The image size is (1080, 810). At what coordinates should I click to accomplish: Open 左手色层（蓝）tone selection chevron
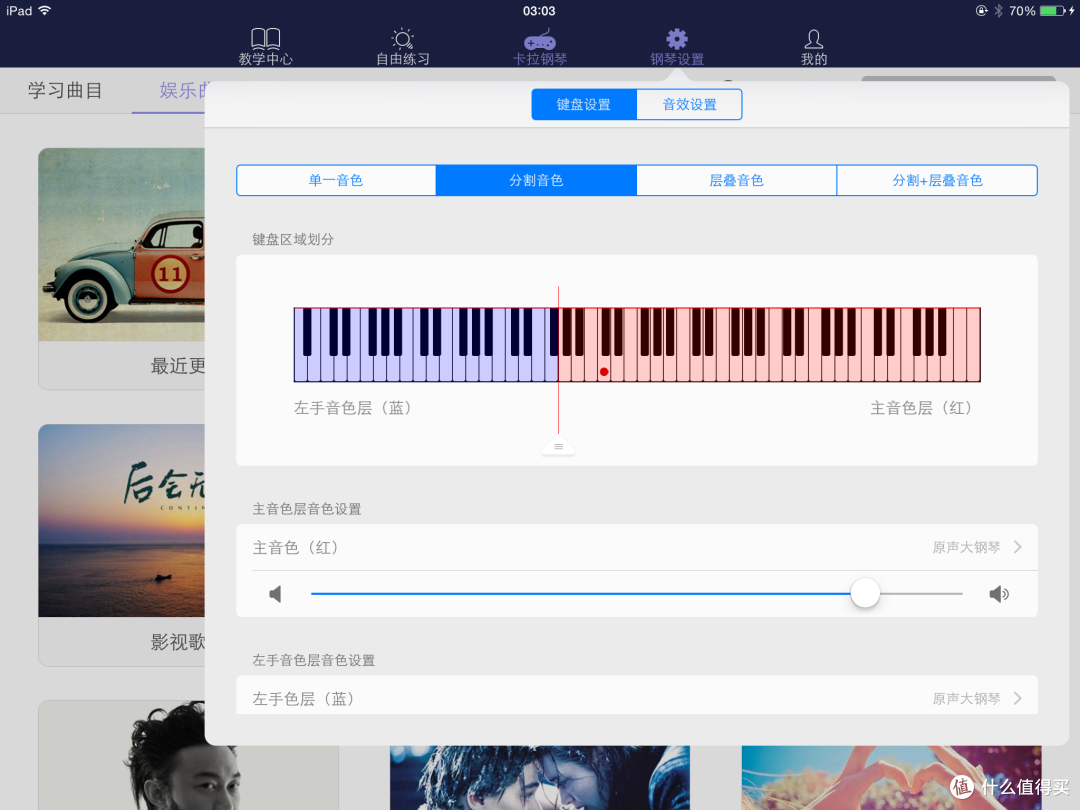(1018, 698)
